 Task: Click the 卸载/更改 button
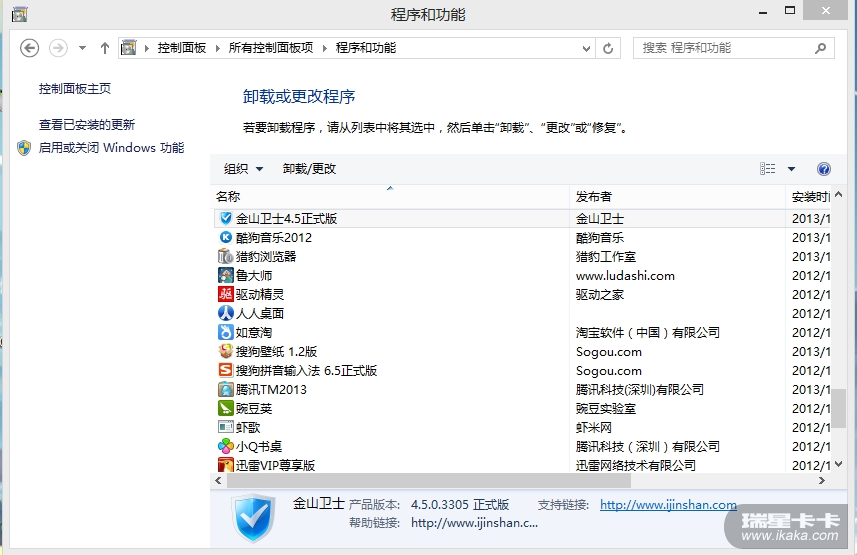[x=309, y=169]
